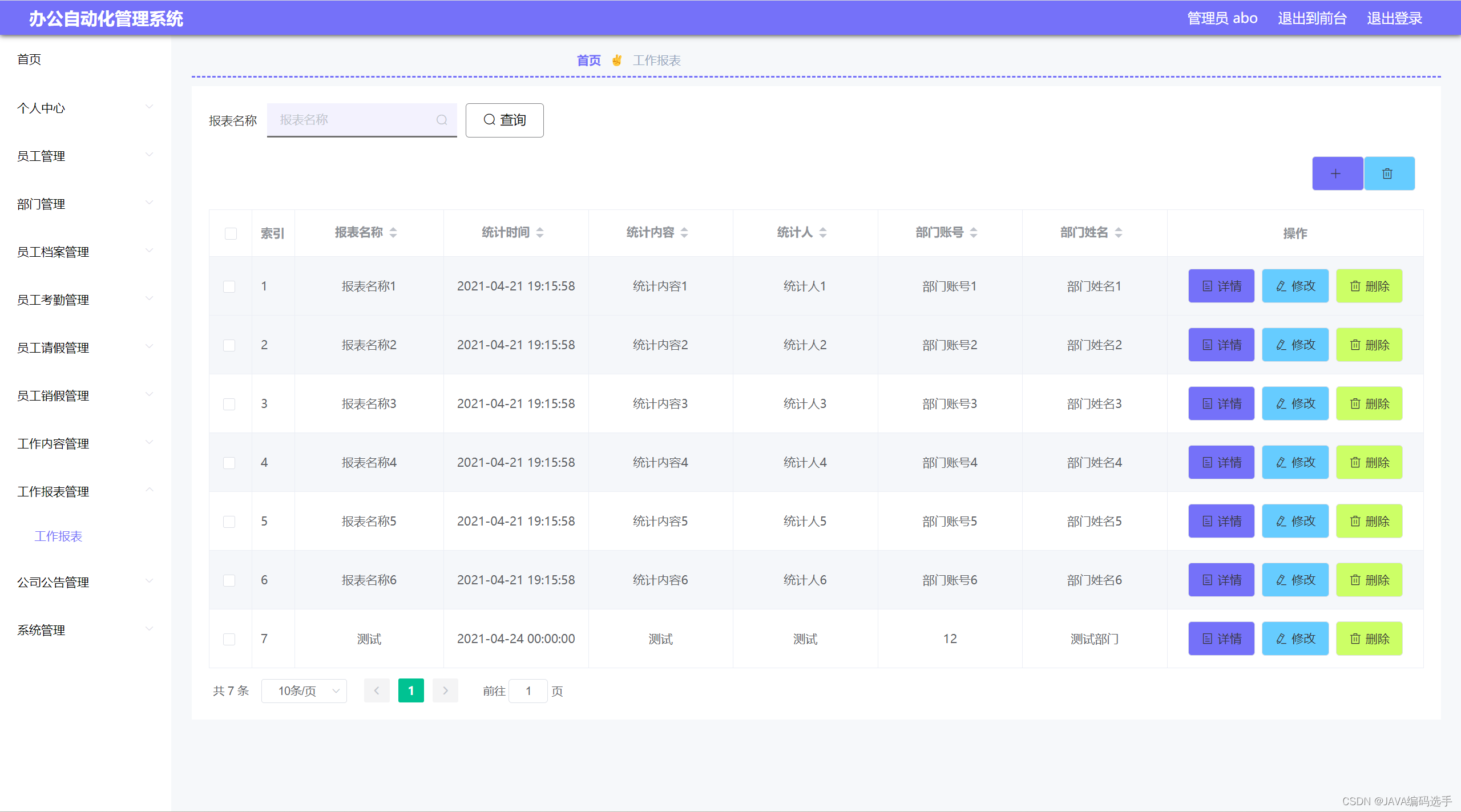This screenshot has width=1461, height=812.
Task: Click 修改 for 报表名称1 row
Action: [x=1295, y=286]
